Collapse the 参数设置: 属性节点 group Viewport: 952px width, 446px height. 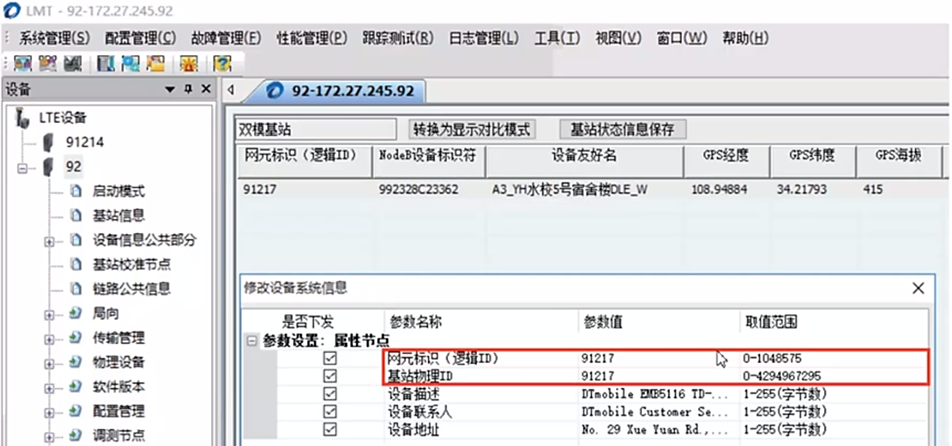point(251,341)
